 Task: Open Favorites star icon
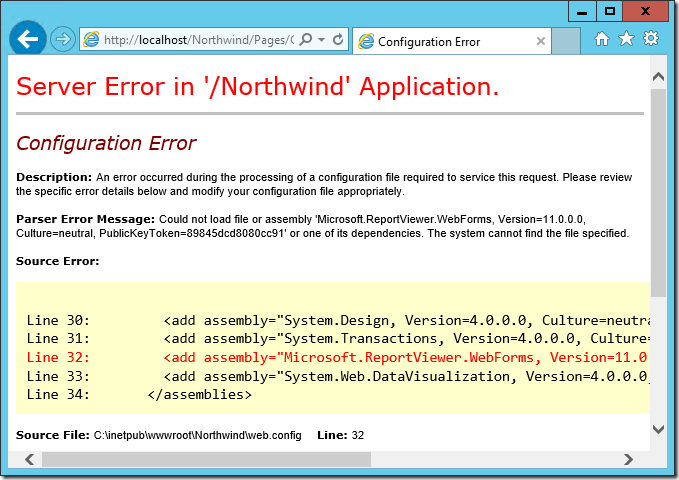[x=626, y=39]
